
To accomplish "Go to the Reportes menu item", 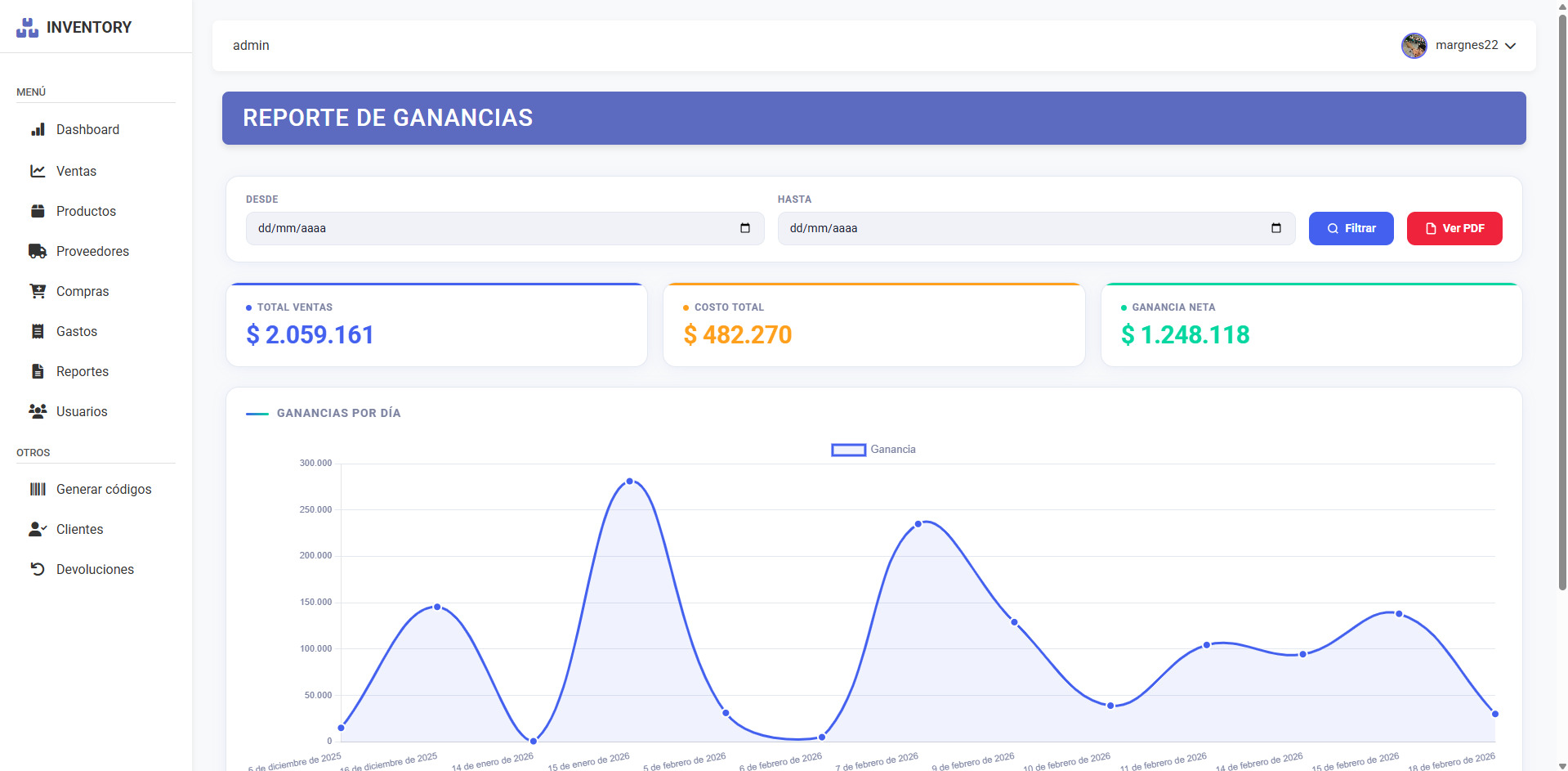I will pyautogui.click(x=82, y=371).
